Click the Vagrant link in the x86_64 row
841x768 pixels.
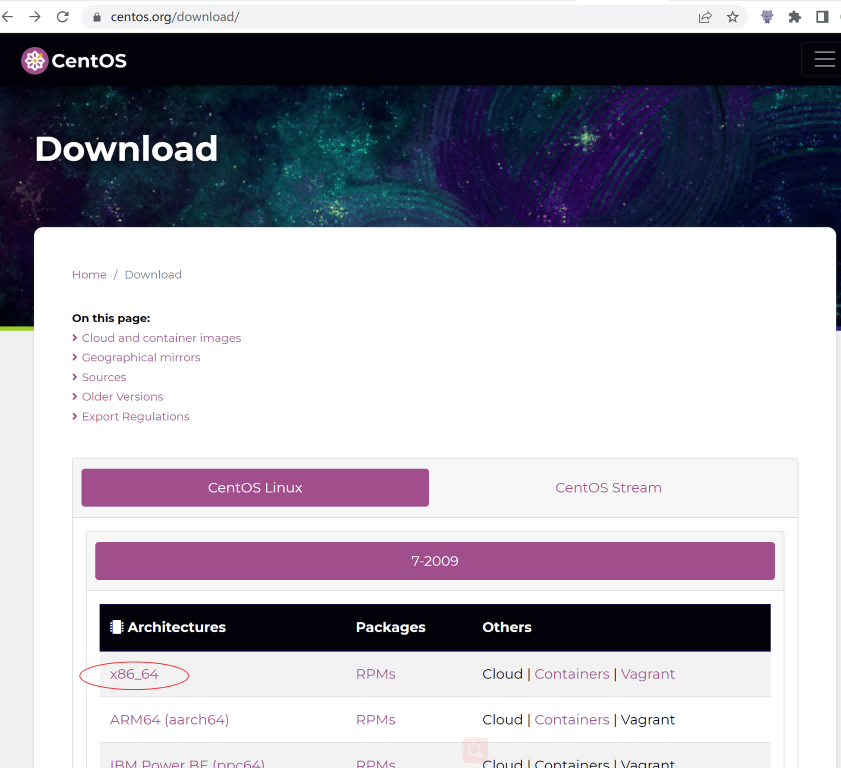(647, 674)
